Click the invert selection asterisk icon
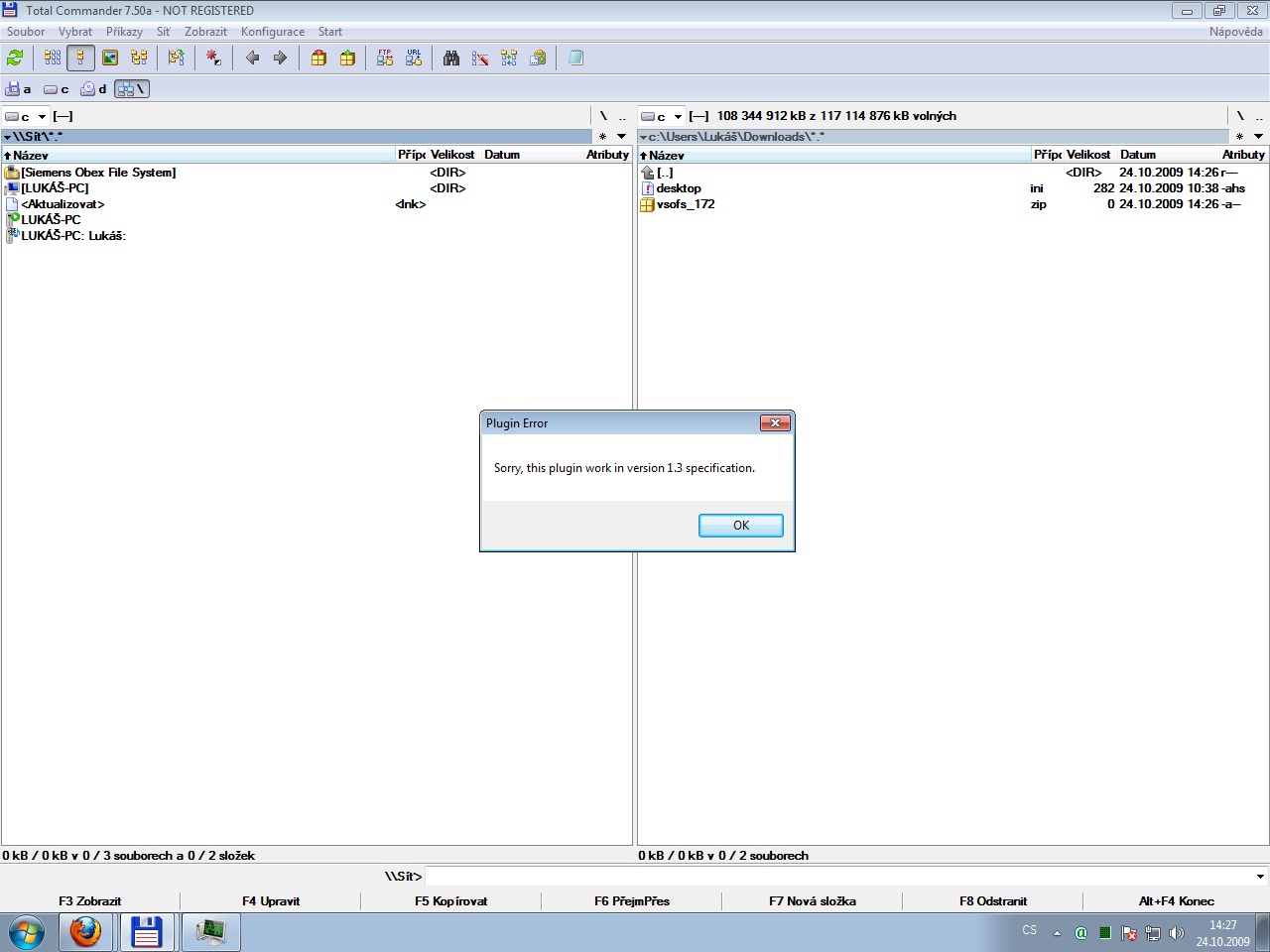This screenshot has width=1270, height=952. pyautogui.click(x=213, y=58)
